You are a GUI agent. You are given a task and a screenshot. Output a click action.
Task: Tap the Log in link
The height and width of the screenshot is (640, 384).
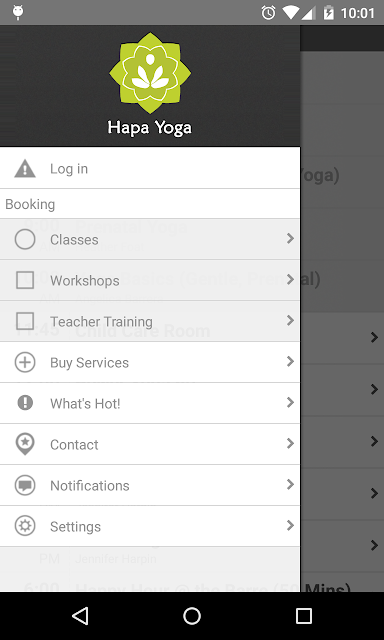coord(69,169)
